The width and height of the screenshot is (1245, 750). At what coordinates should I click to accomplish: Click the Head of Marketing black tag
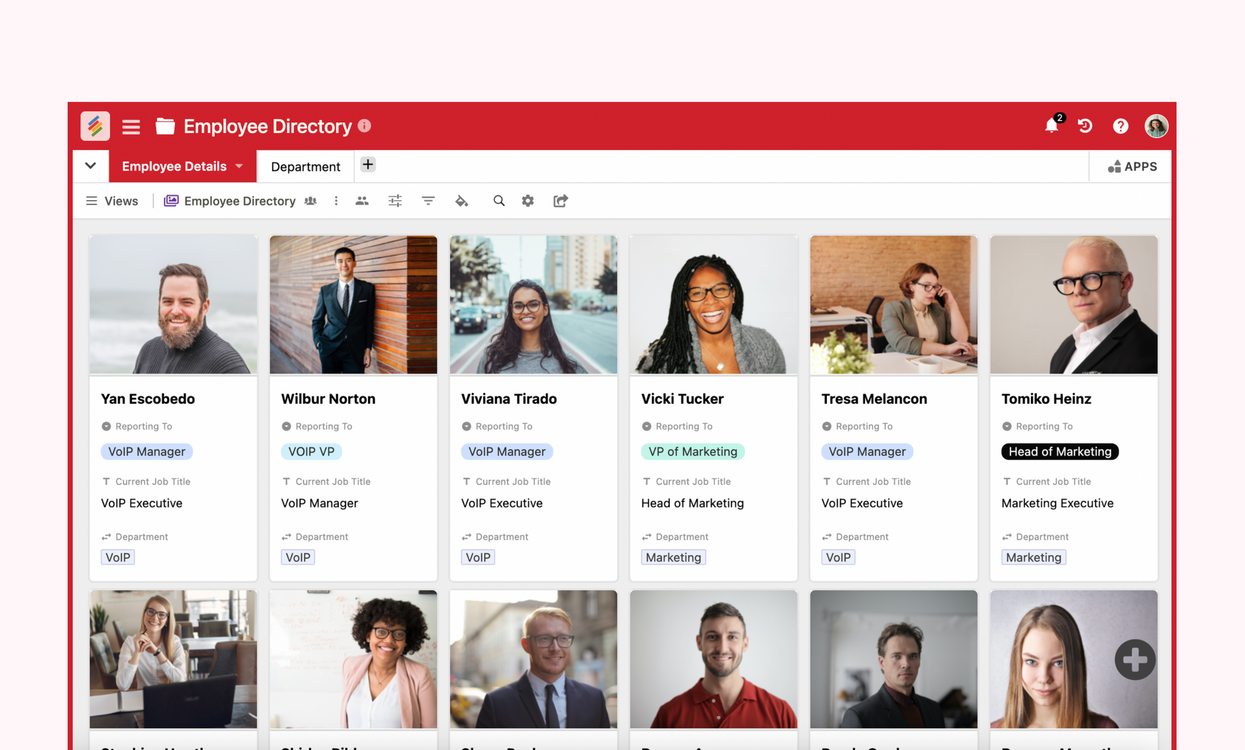[1059, 452]
